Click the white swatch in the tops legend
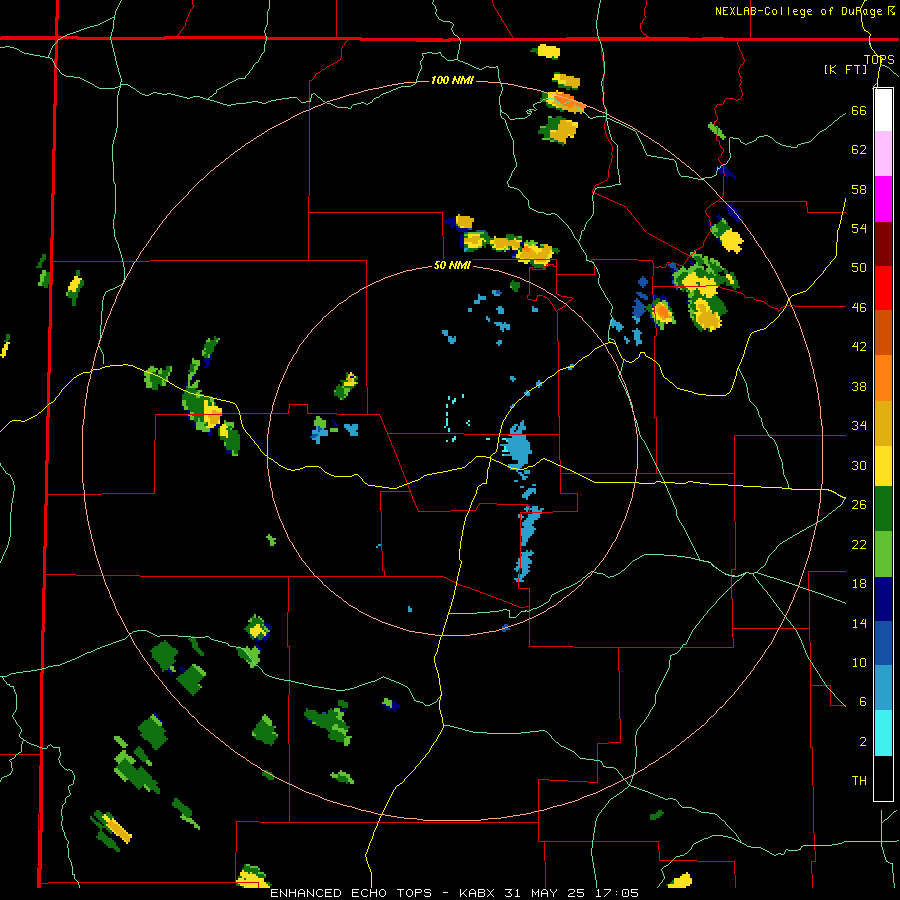900x900 pixels. point(883,110)
